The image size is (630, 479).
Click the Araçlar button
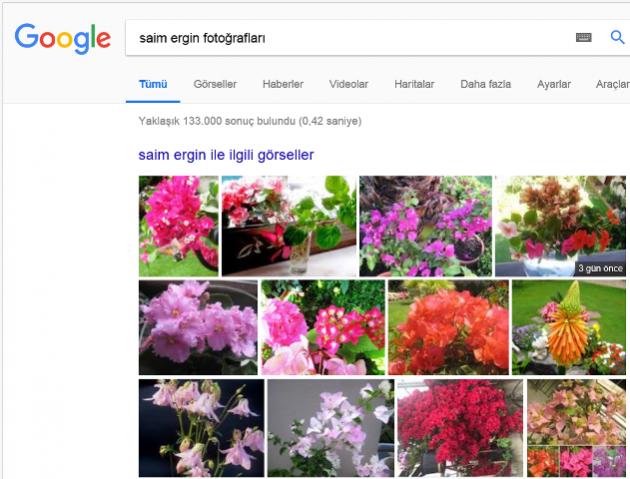[612, 84]
